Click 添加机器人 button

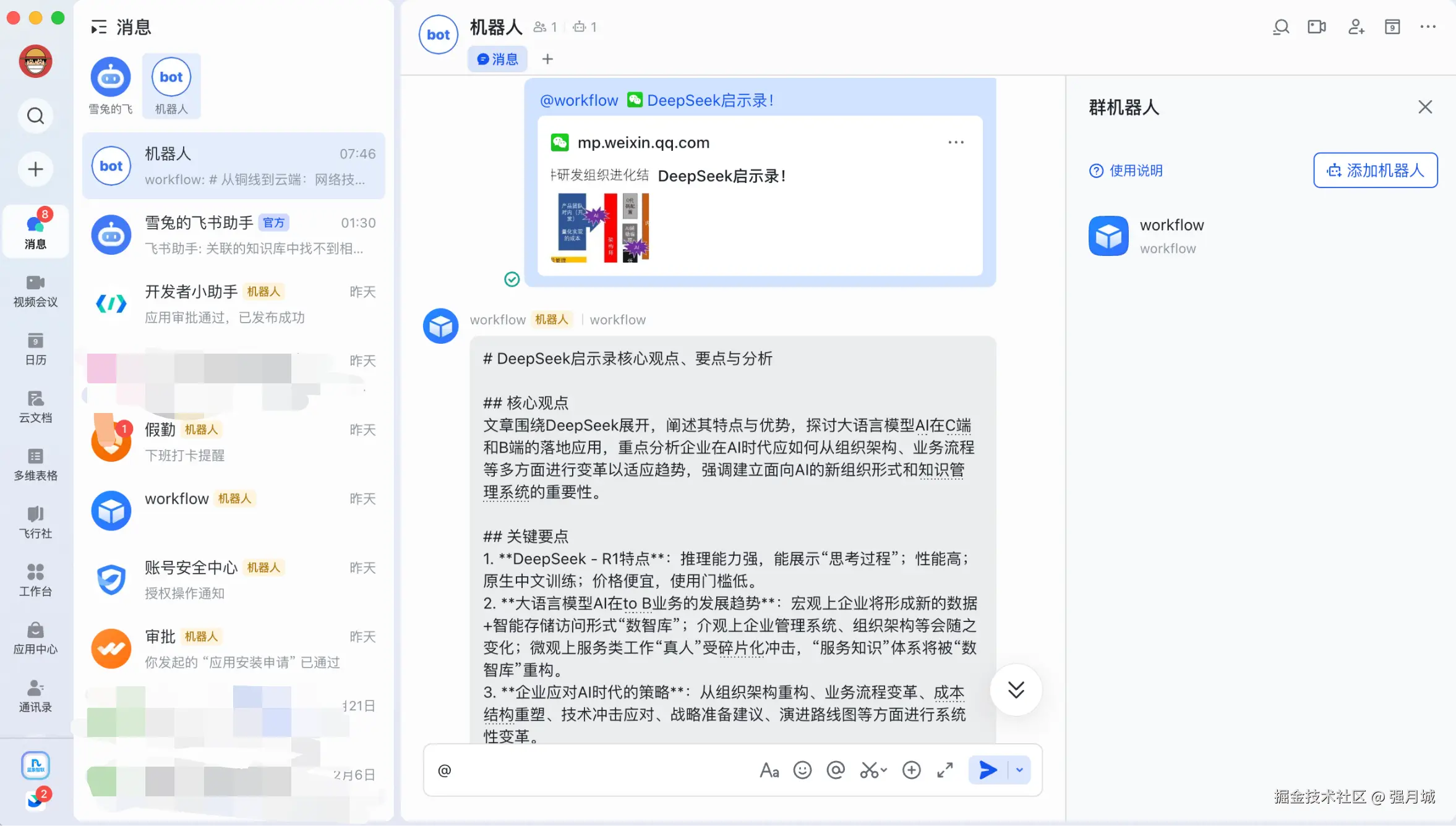tap(1375, 170)
